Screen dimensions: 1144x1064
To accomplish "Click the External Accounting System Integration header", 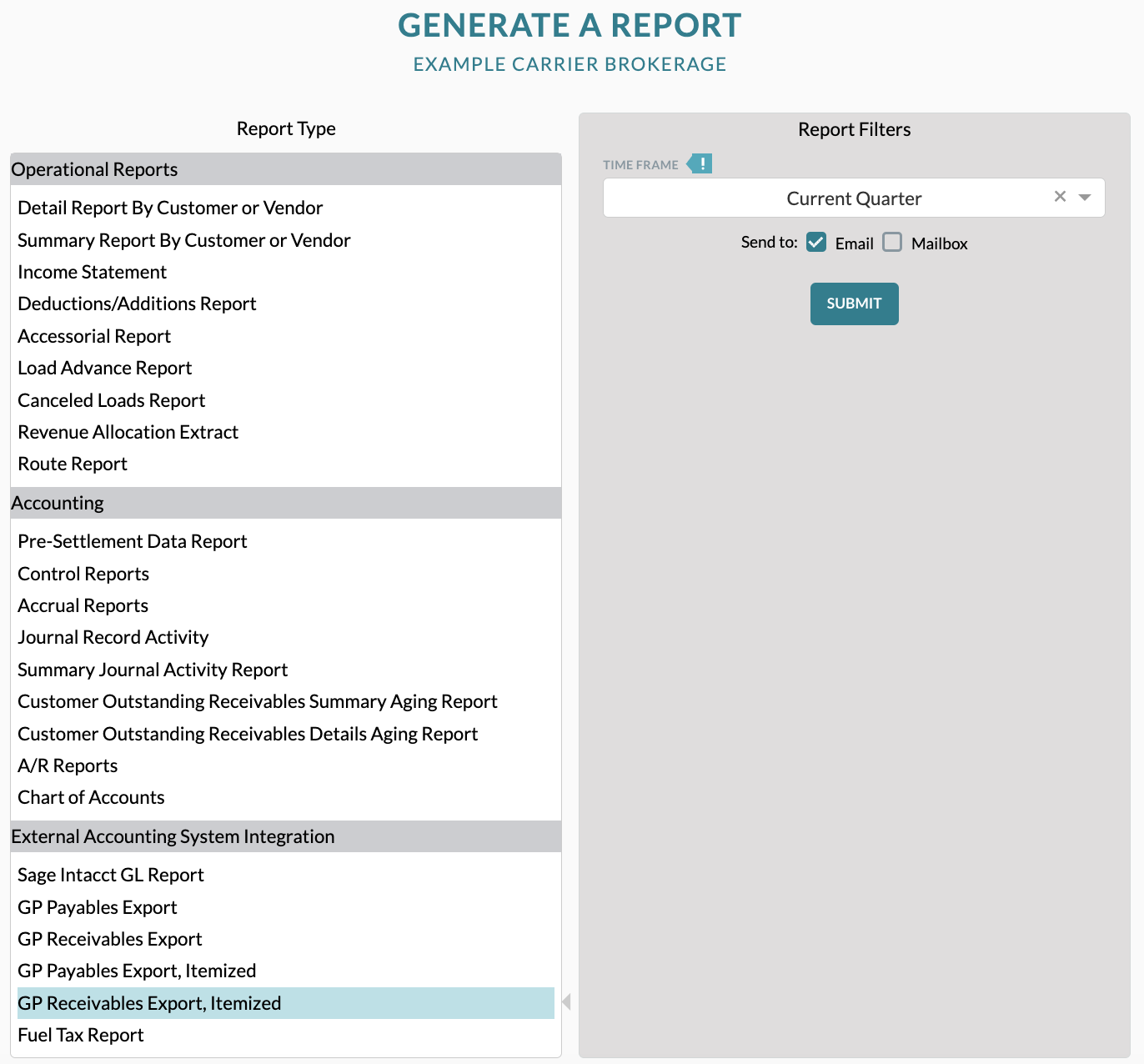I will (173, 836).
